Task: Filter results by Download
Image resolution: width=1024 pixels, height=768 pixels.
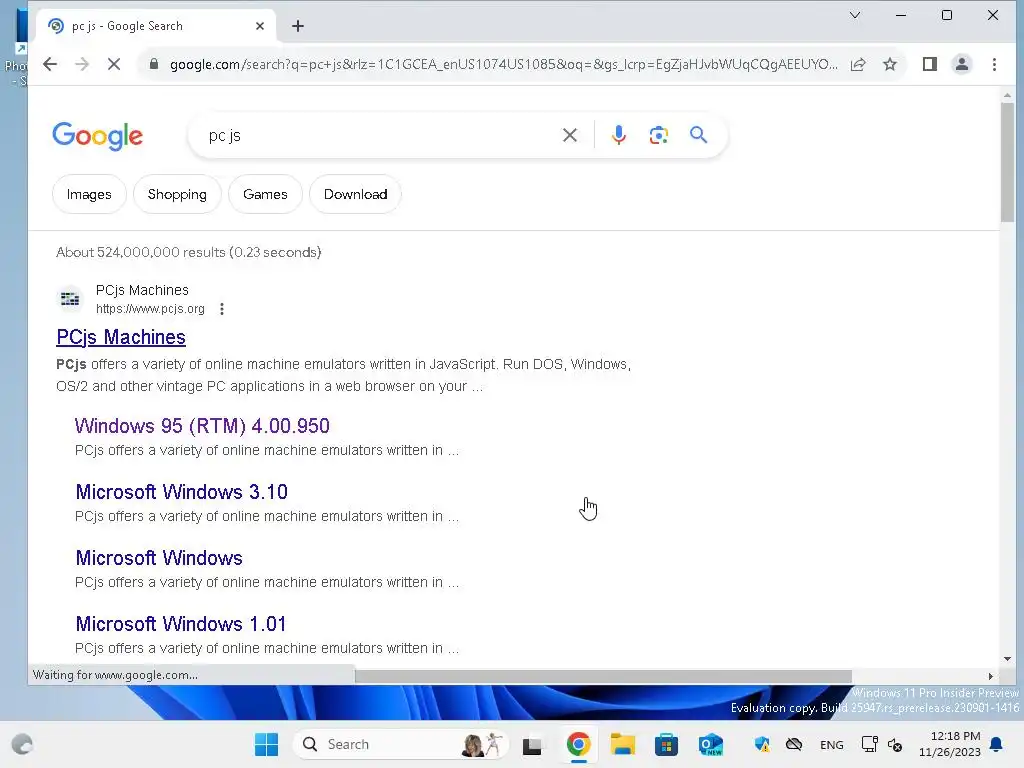Action: point(355,194)
